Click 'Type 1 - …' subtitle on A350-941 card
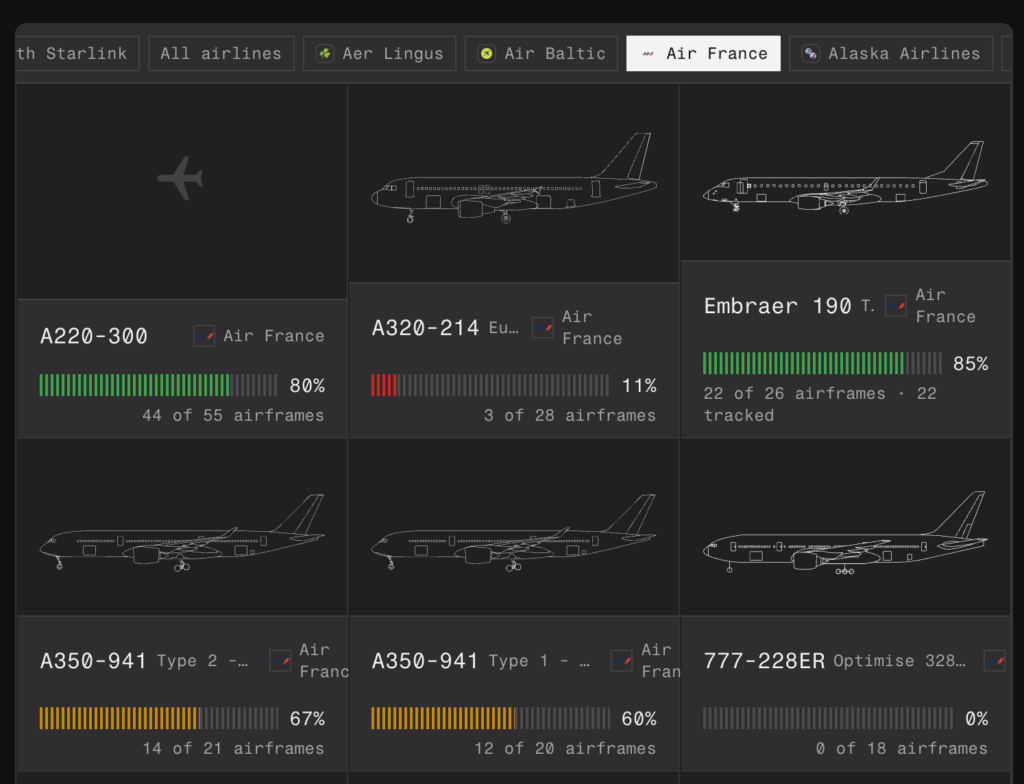The width and height of the screenshot is (1024, 784). (539, 661)
